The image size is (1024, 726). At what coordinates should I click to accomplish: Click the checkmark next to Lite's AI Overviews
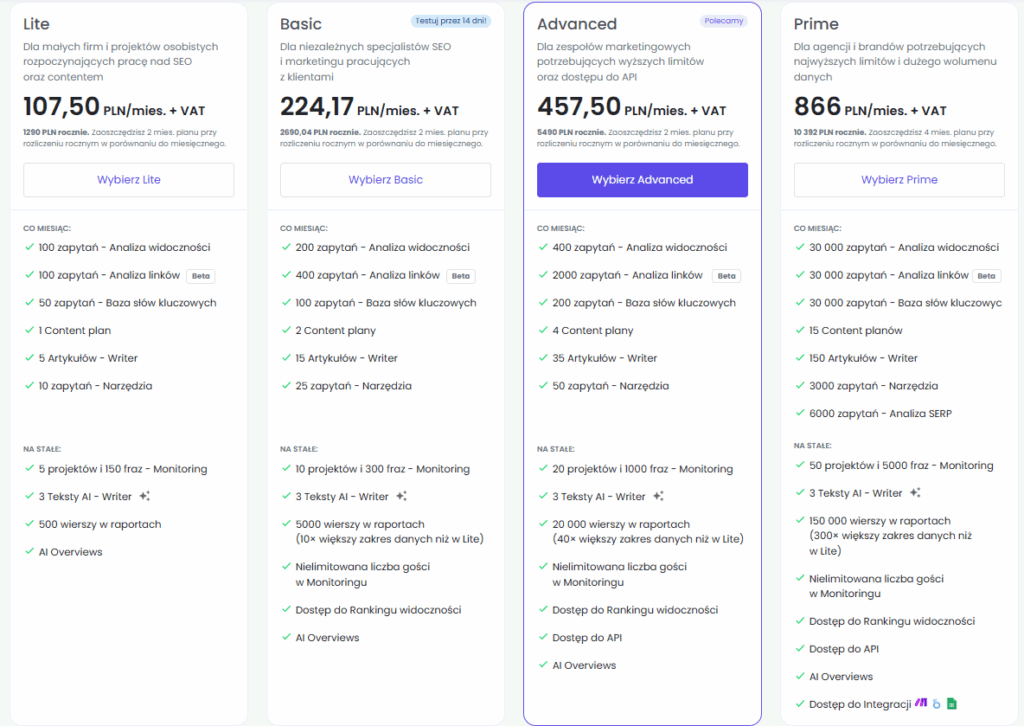(x=29, y=552)
